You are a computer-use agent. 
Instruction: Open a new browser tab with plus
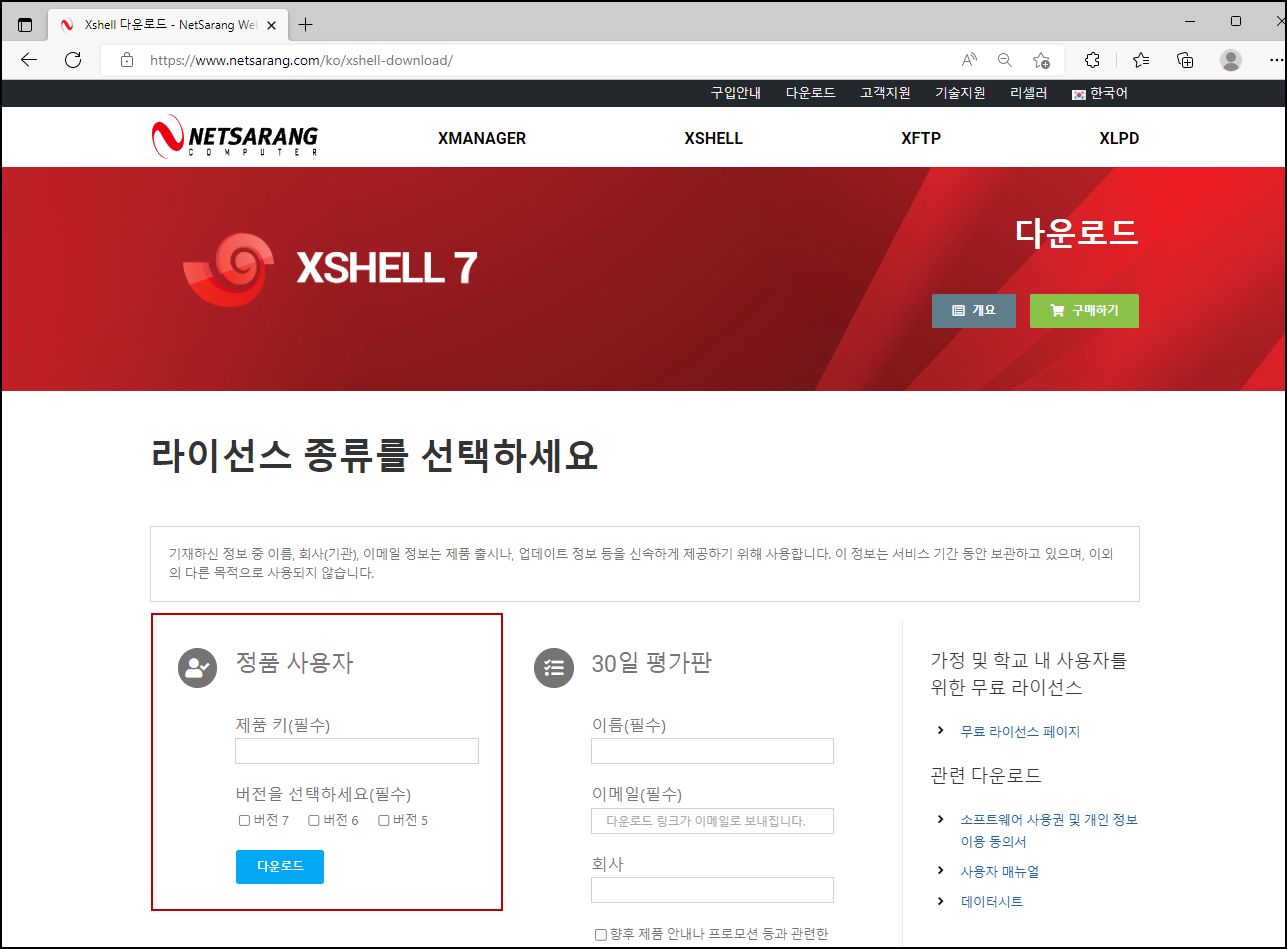[306, 24]
